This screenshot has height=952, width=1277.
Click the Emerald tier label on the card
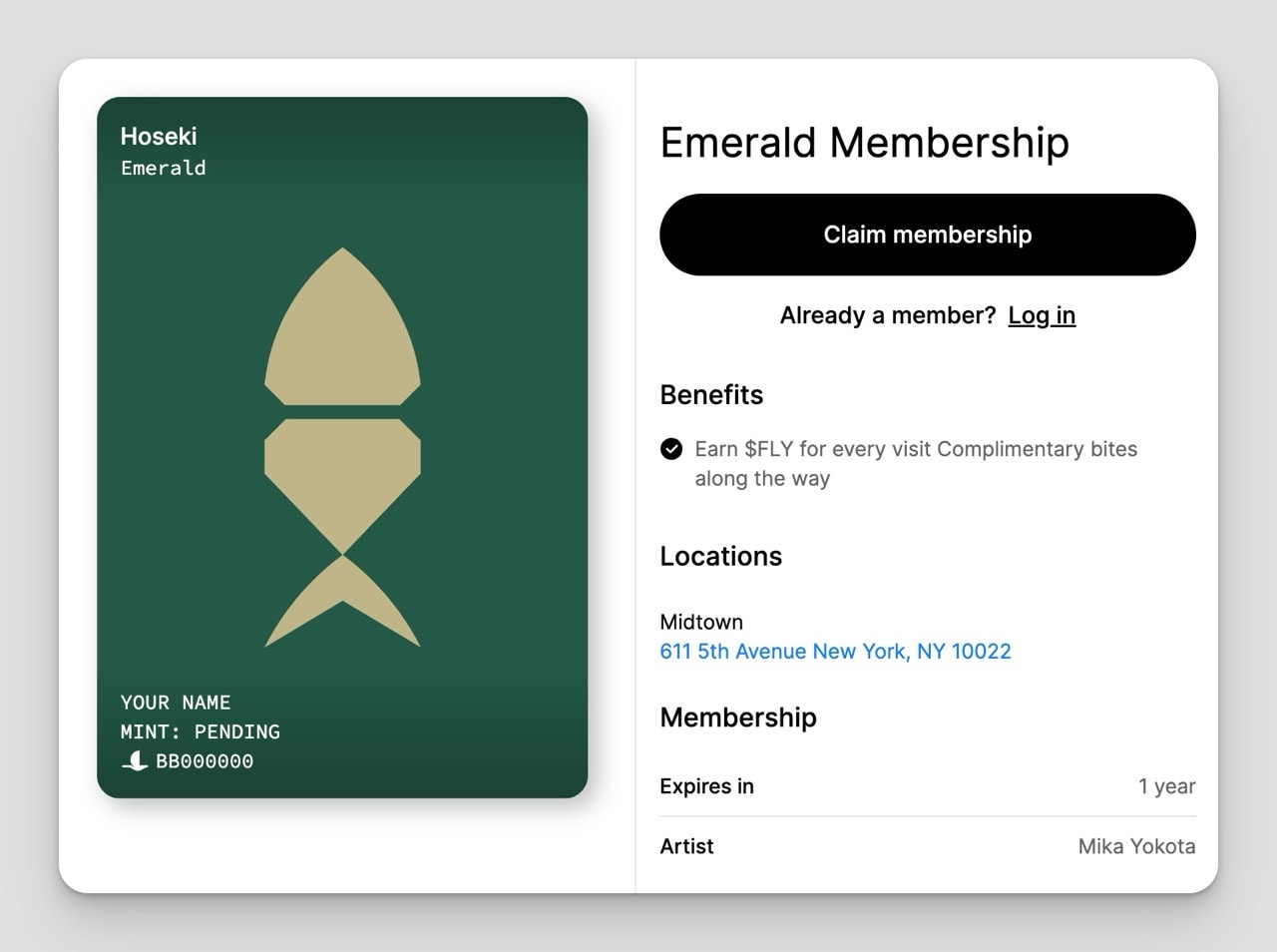tap(162, 168)
